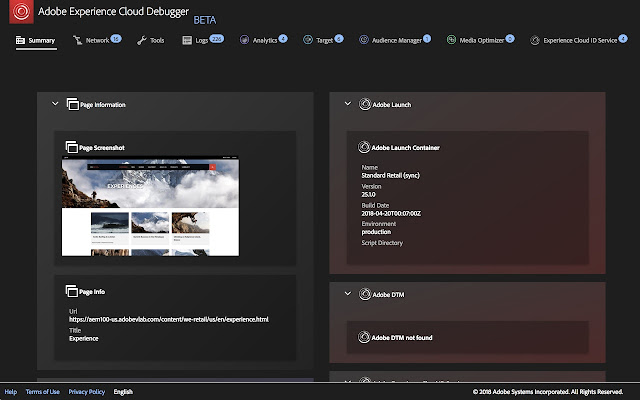The image size is (640, 400).
Task: Click the Page Information header icon
Action: coord(73,104)
